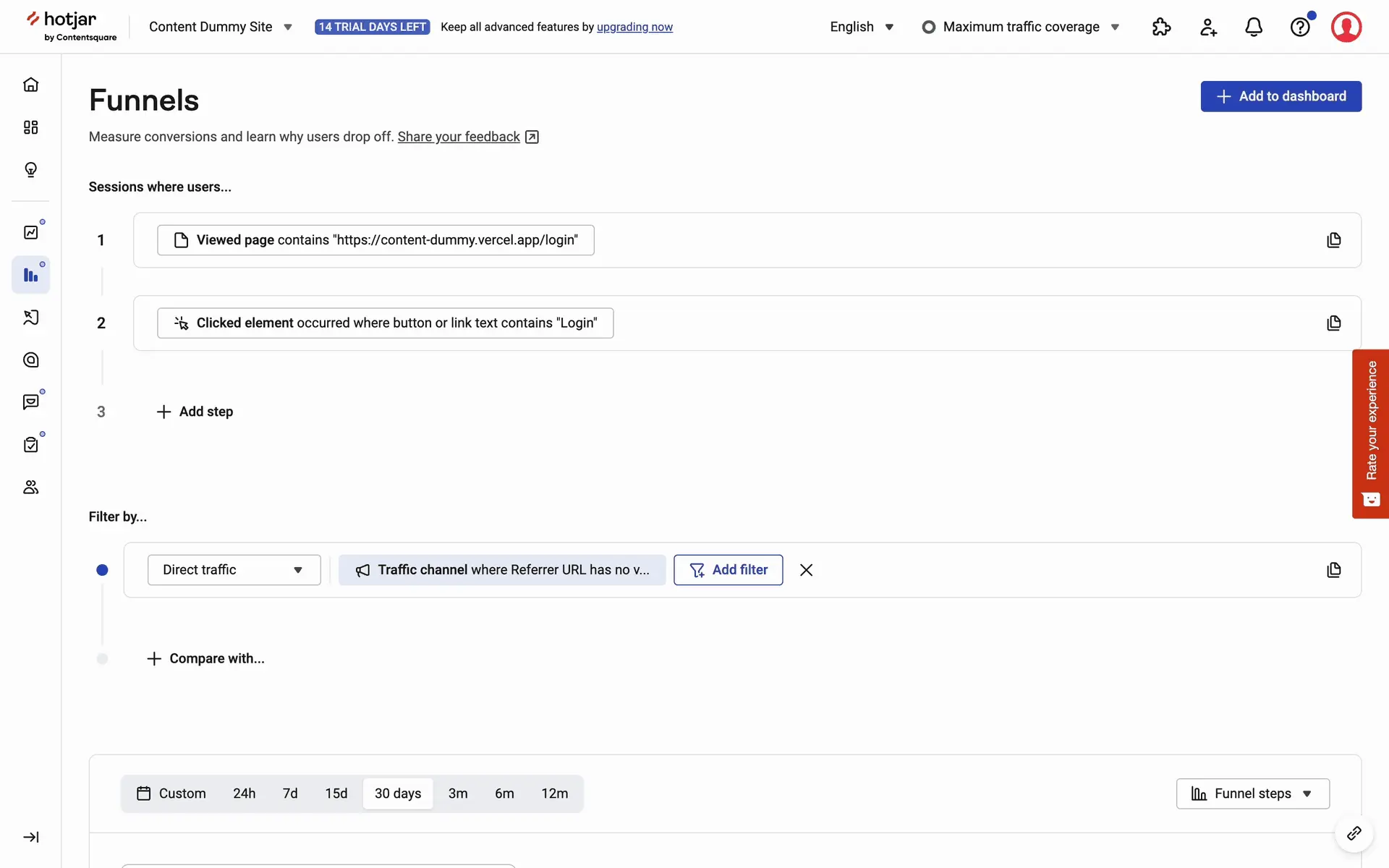
Task: Click the upgrading now link
Action: [634, 27]
